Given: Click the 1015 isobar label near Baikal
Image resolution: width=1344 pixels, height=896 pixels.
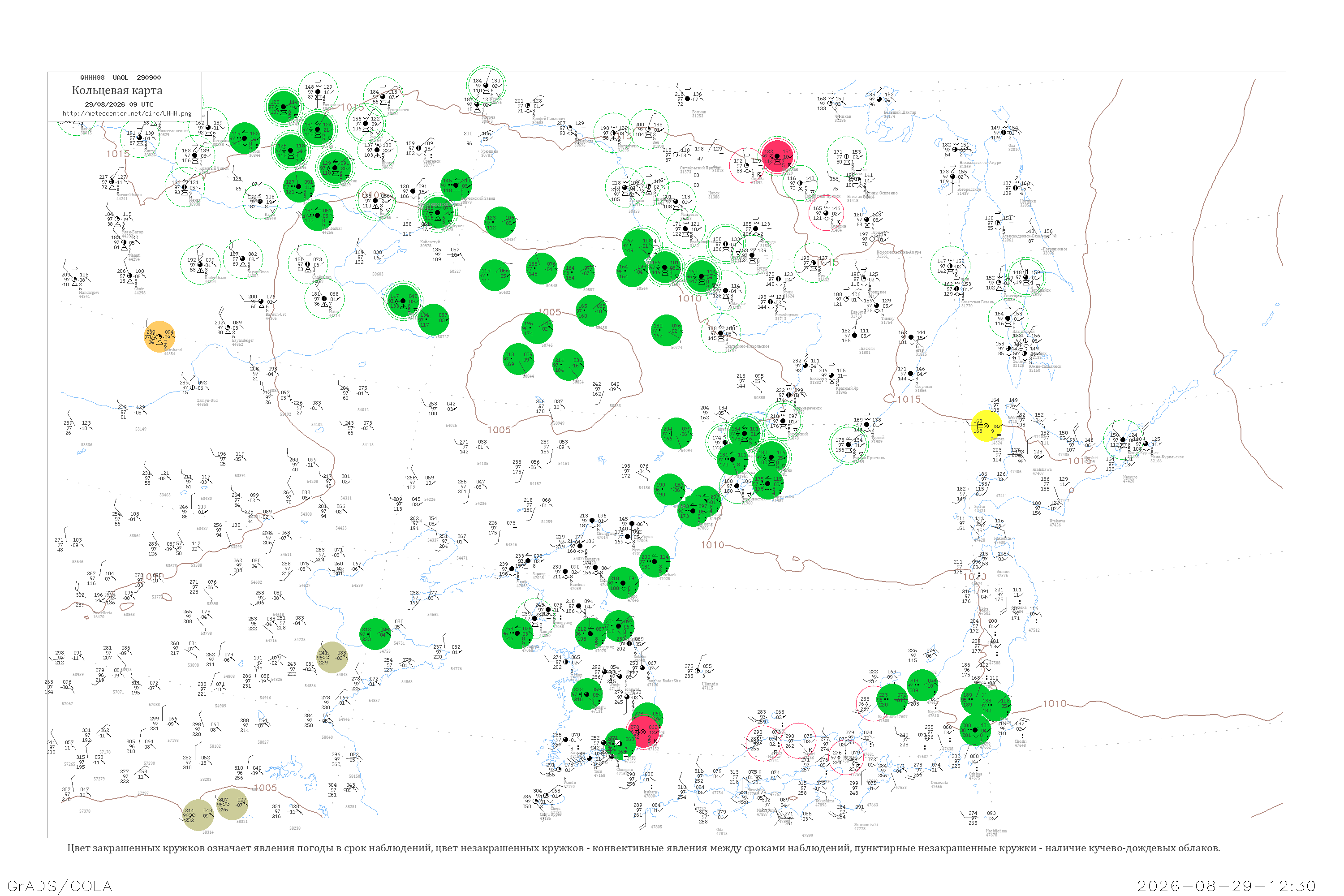Looking at the screenshot, I should (x=118, y=154).
